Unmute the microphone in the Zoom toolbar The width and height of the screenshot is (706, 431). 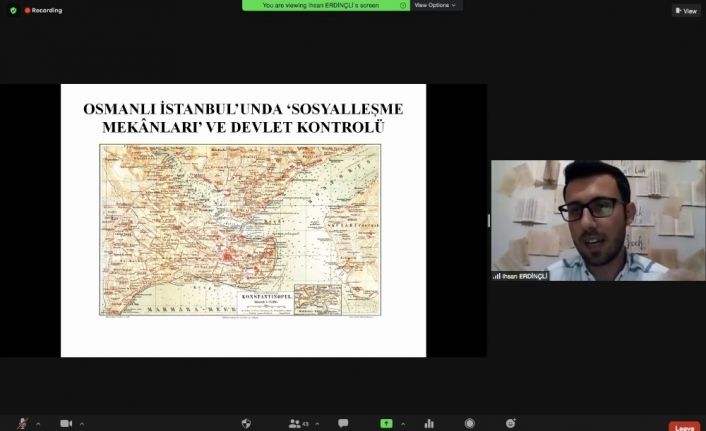tap(23, 423)
